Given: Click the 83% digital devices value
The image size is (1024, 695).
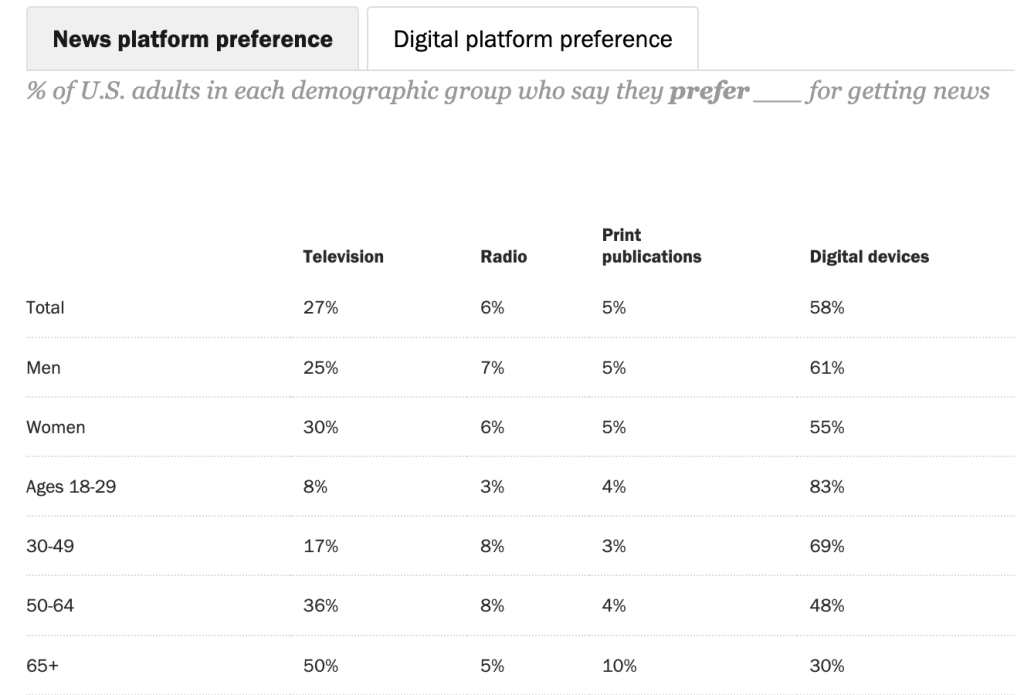Looking at the screenshot, I should [827, 487].
